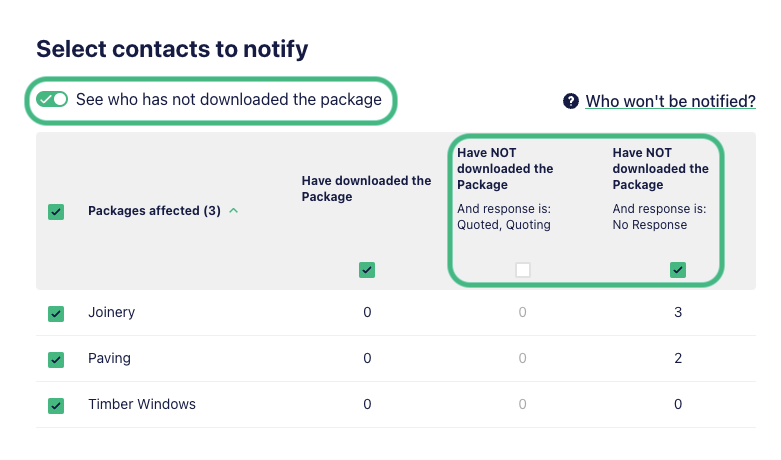Click the Paving row label
The height and width of the screenshot is (460, 781).
click(x=110, y=358)
